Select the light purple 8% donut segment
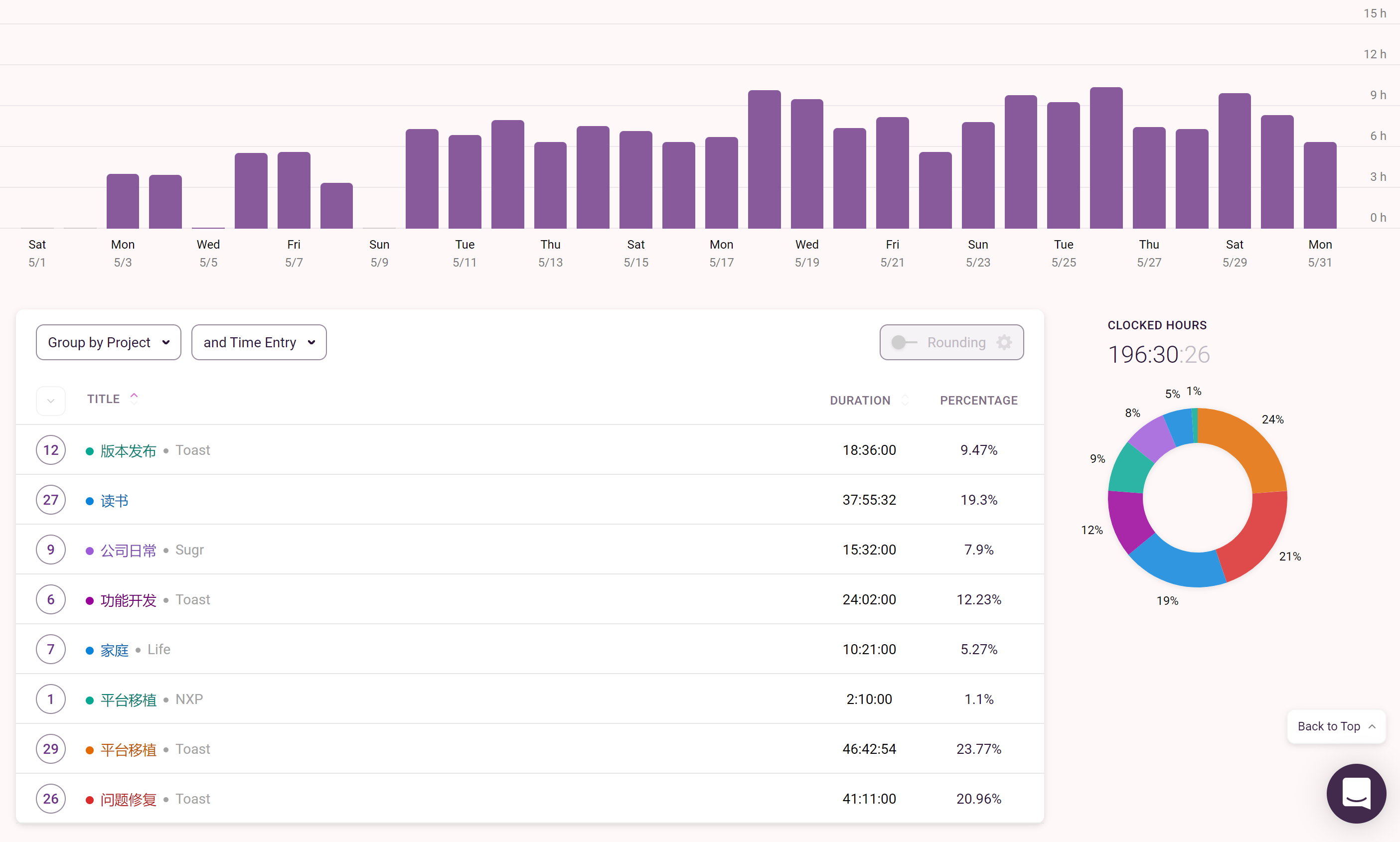The width and height of the screenshot is (1400, 842). tap(1152, 439)
